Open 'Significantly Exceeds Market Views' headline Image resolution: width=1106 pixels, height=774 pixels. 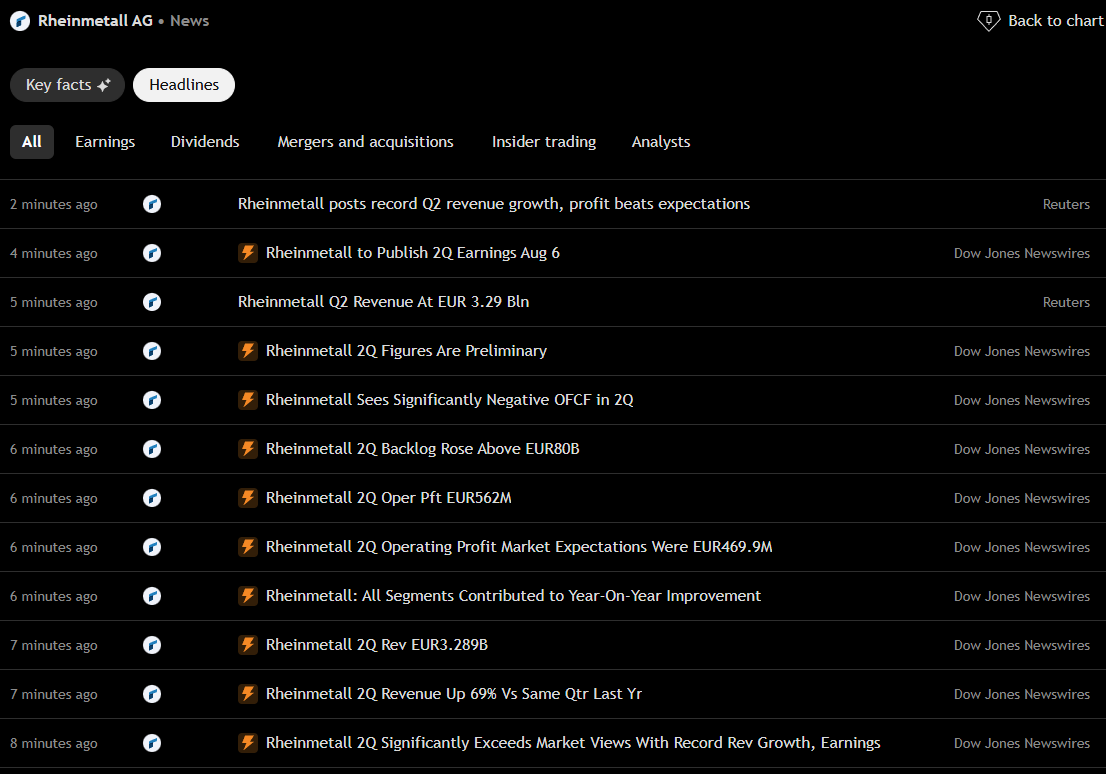pyautogui.click(x=573, y=743)
